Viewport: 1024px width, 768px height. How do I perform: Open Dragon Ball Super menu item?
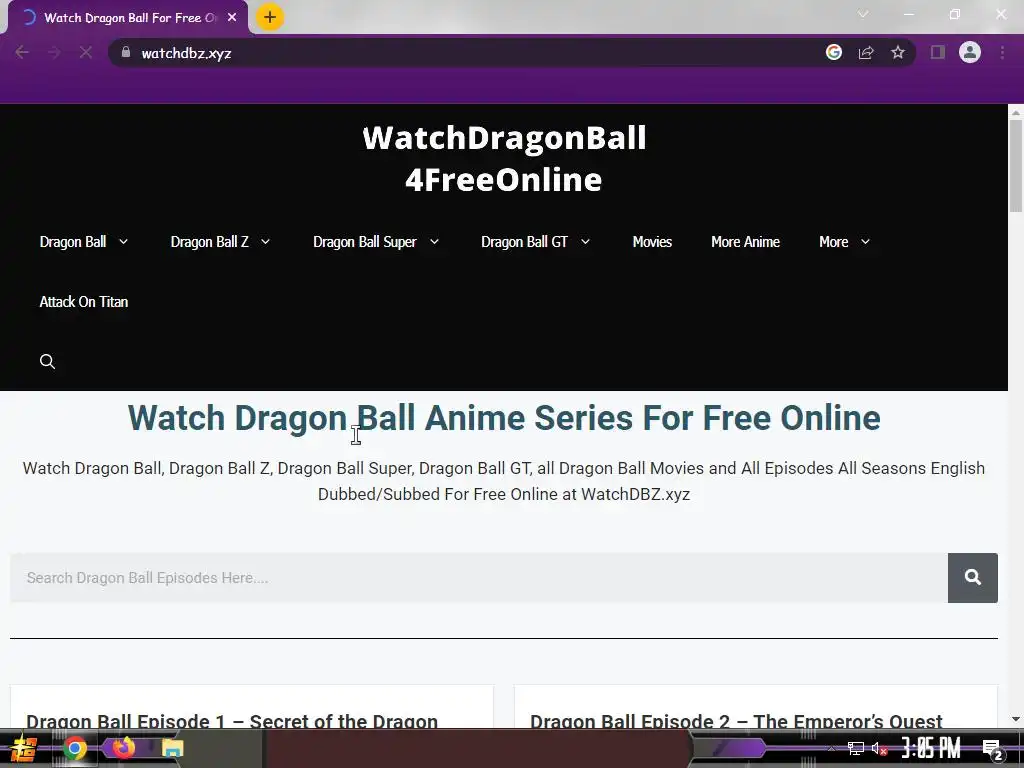[364, 242]
